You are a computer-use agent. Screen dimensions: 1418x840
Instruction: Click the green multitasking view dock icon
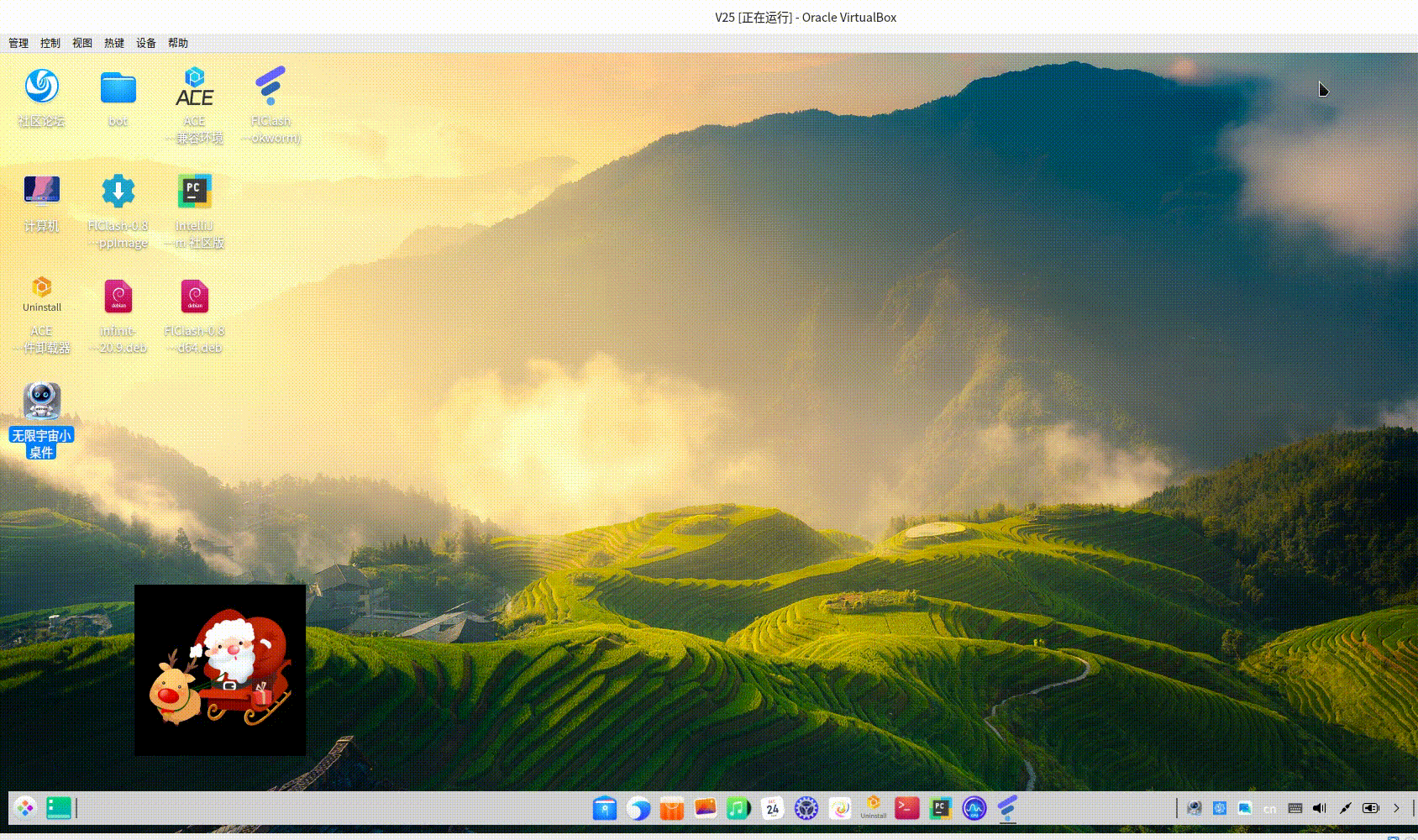point(58,808)
